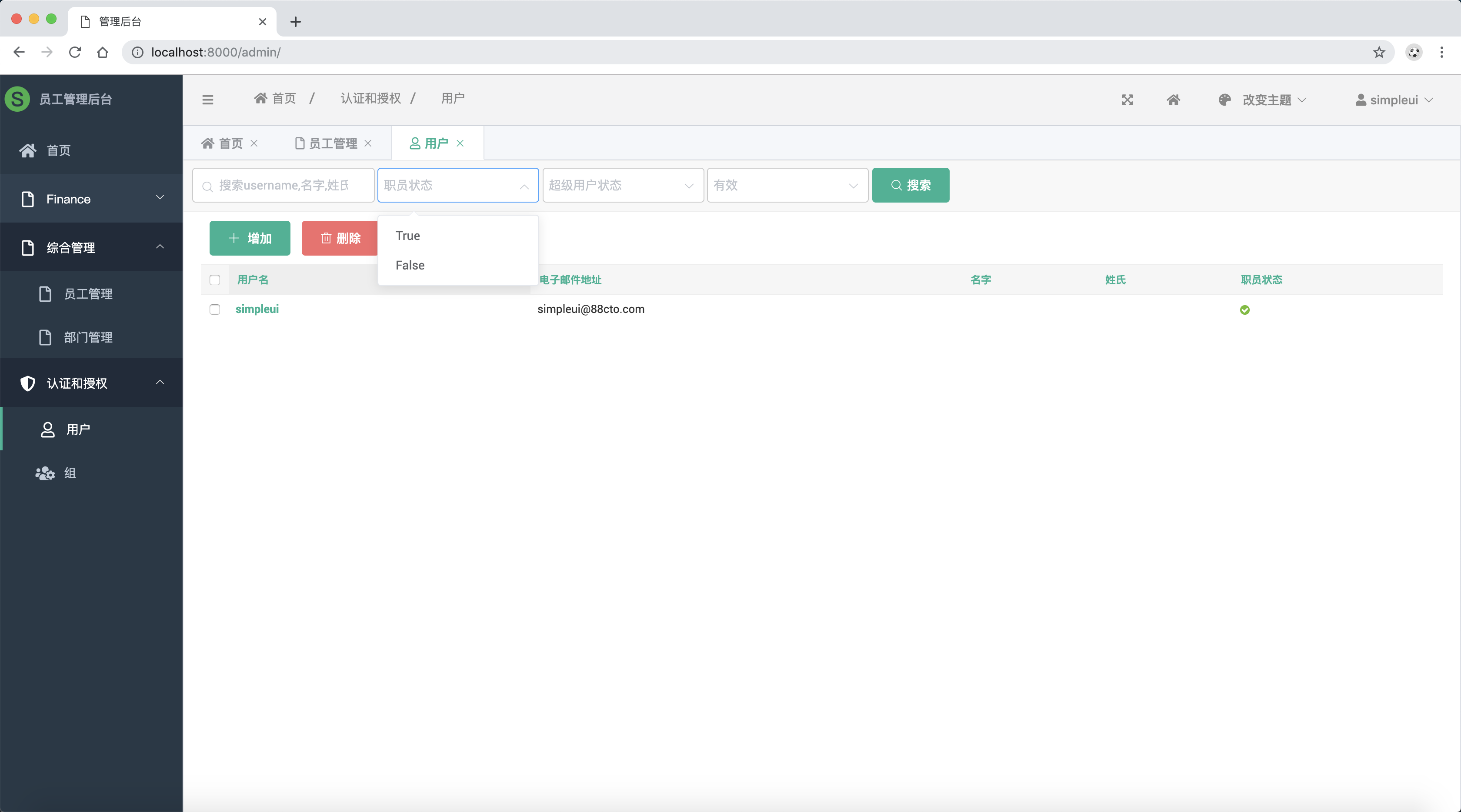Open the 有效 filter dropdown
1461x812 pixels.
click(787, 186)
